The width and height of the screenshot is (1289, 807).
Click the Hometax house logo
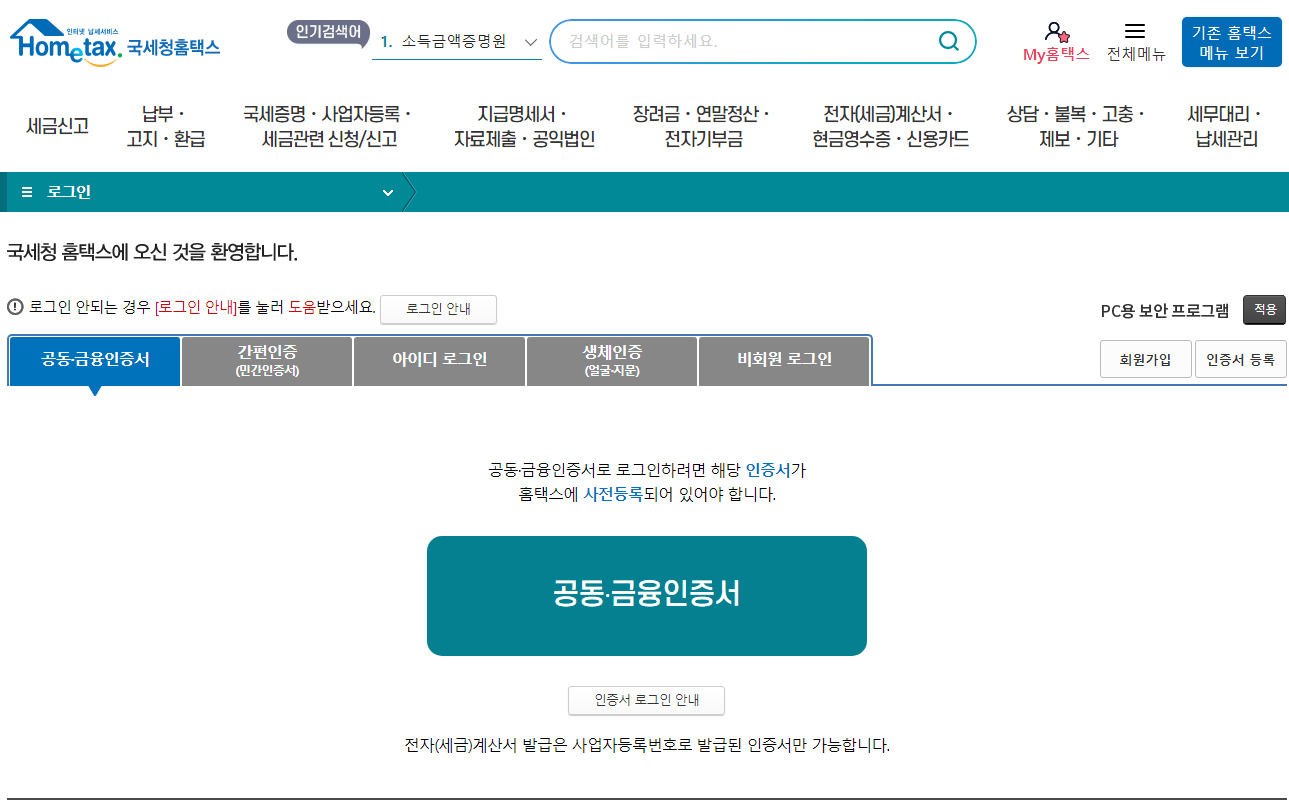pyautogui.click(x=66, y=43)
